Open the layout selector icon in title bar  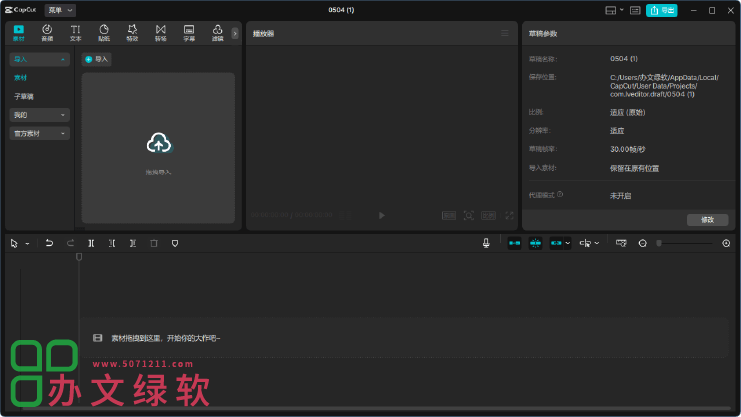pyautogui.click(x=611, y=10)
